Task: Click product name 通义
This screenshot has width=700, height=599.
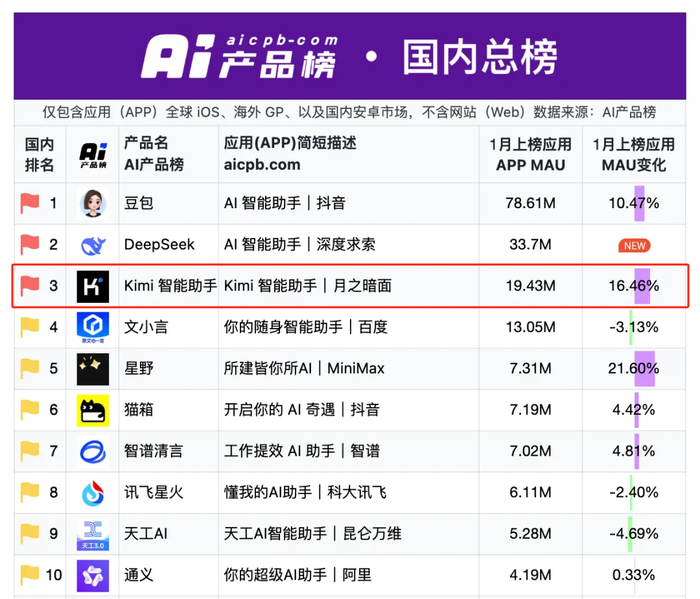Action: coord(139,575)
